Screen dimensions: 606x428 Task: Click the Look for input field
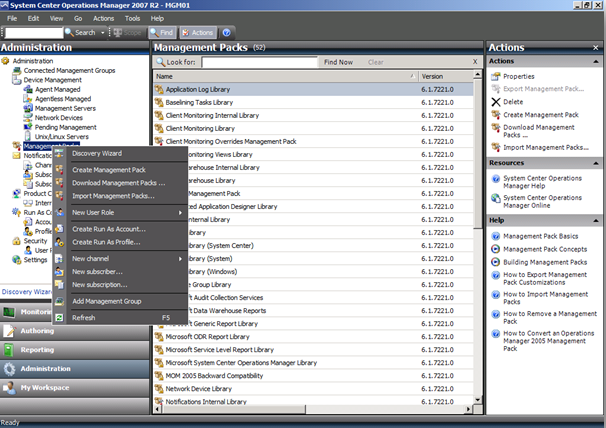(259, 62)
